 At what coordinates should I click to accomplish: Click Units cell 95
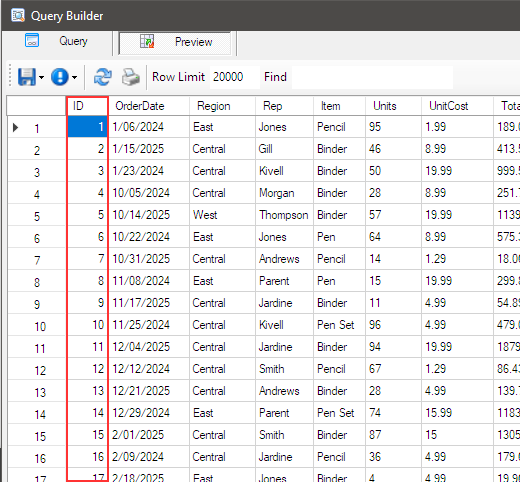click(393, 127)
